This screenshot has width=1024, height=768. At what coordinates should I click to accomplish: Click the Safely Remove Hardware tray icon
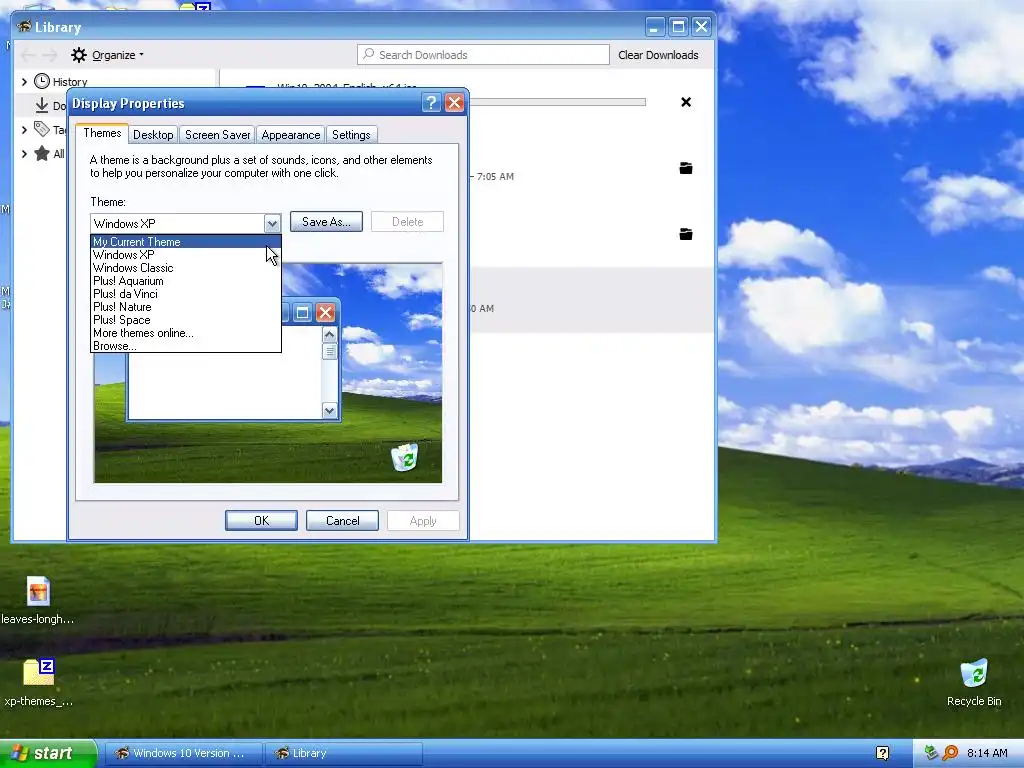(931, 753)
